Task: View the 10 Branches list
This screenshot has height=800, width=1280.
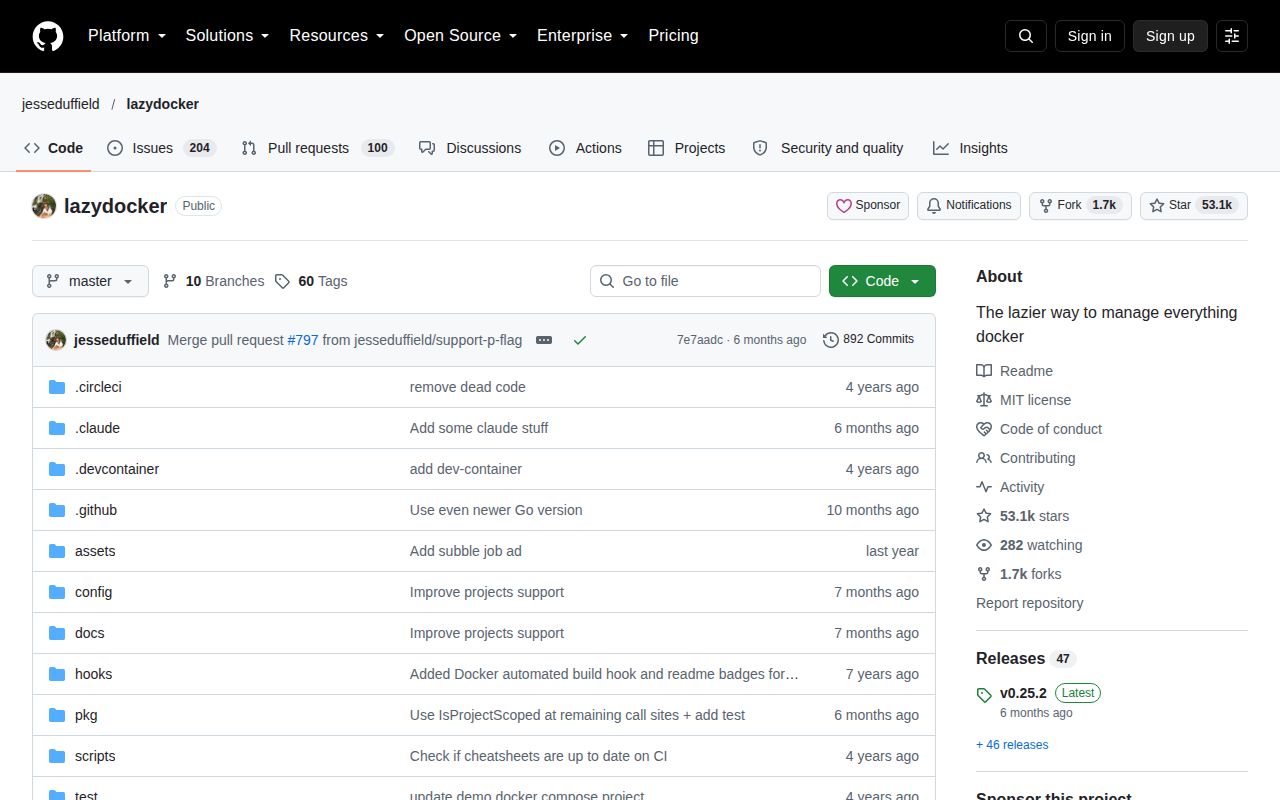Action: (213, 281)
